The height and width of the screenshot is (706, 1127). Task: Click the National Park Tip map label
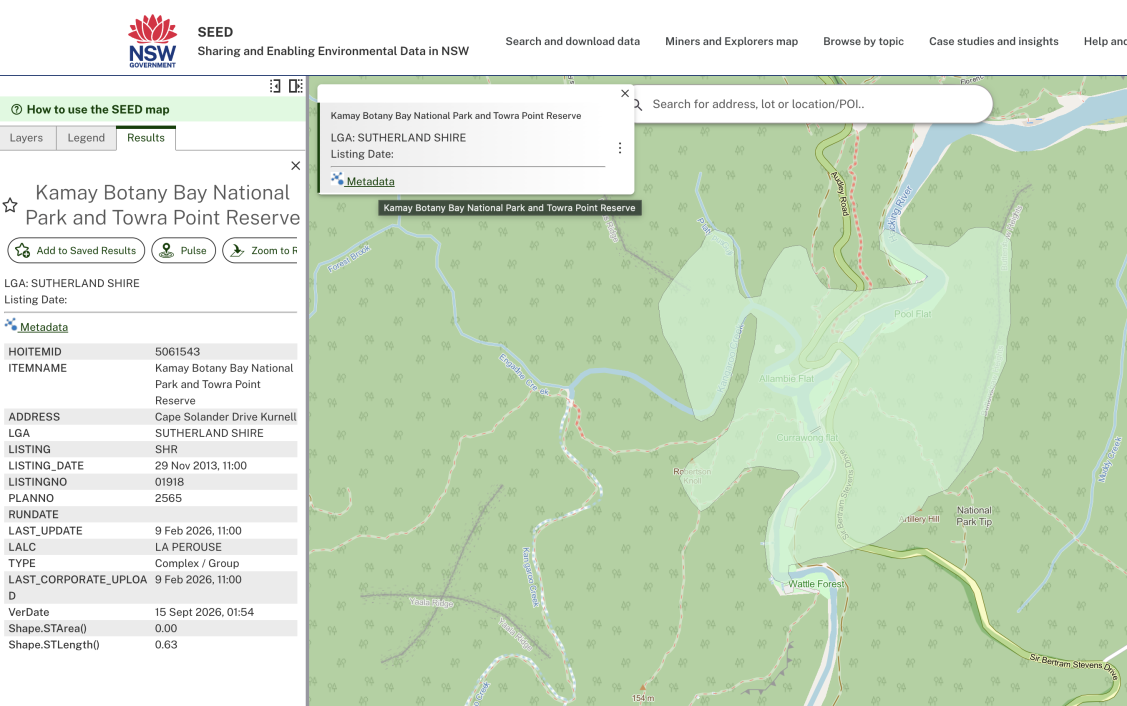(x=974, y=516)
